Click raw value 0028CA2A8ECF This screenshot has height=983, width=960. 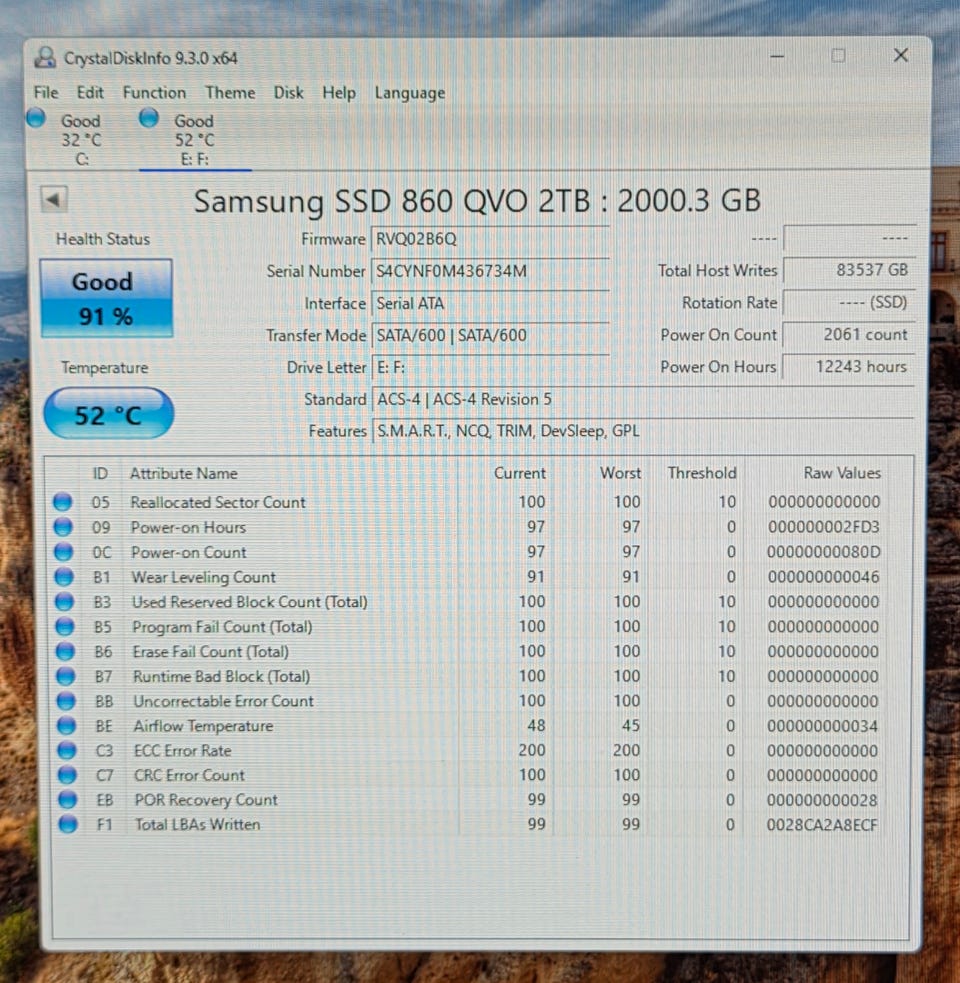[x=822, y=824]
